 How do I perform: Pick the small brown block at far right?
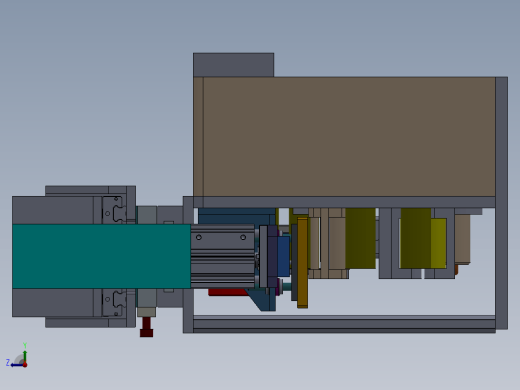pos(462,239)
